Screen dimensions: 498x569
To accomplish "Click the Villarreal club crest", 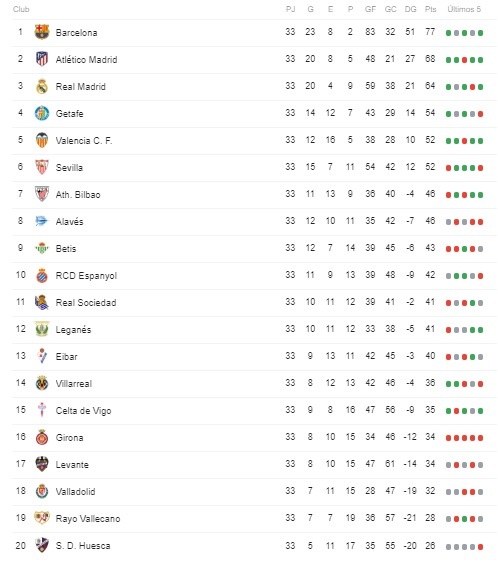I will 42,383.
